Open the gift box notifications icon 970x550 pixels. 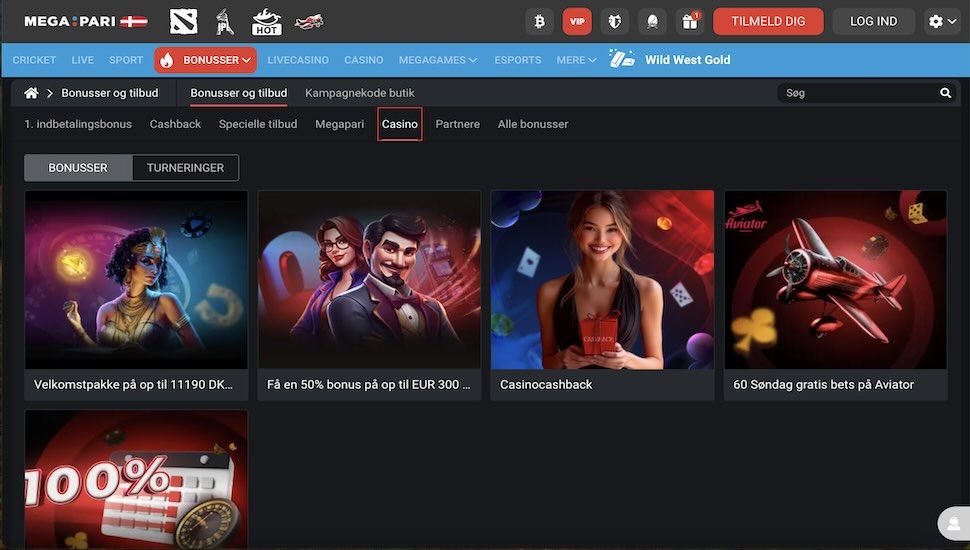[x=690, y=22]
